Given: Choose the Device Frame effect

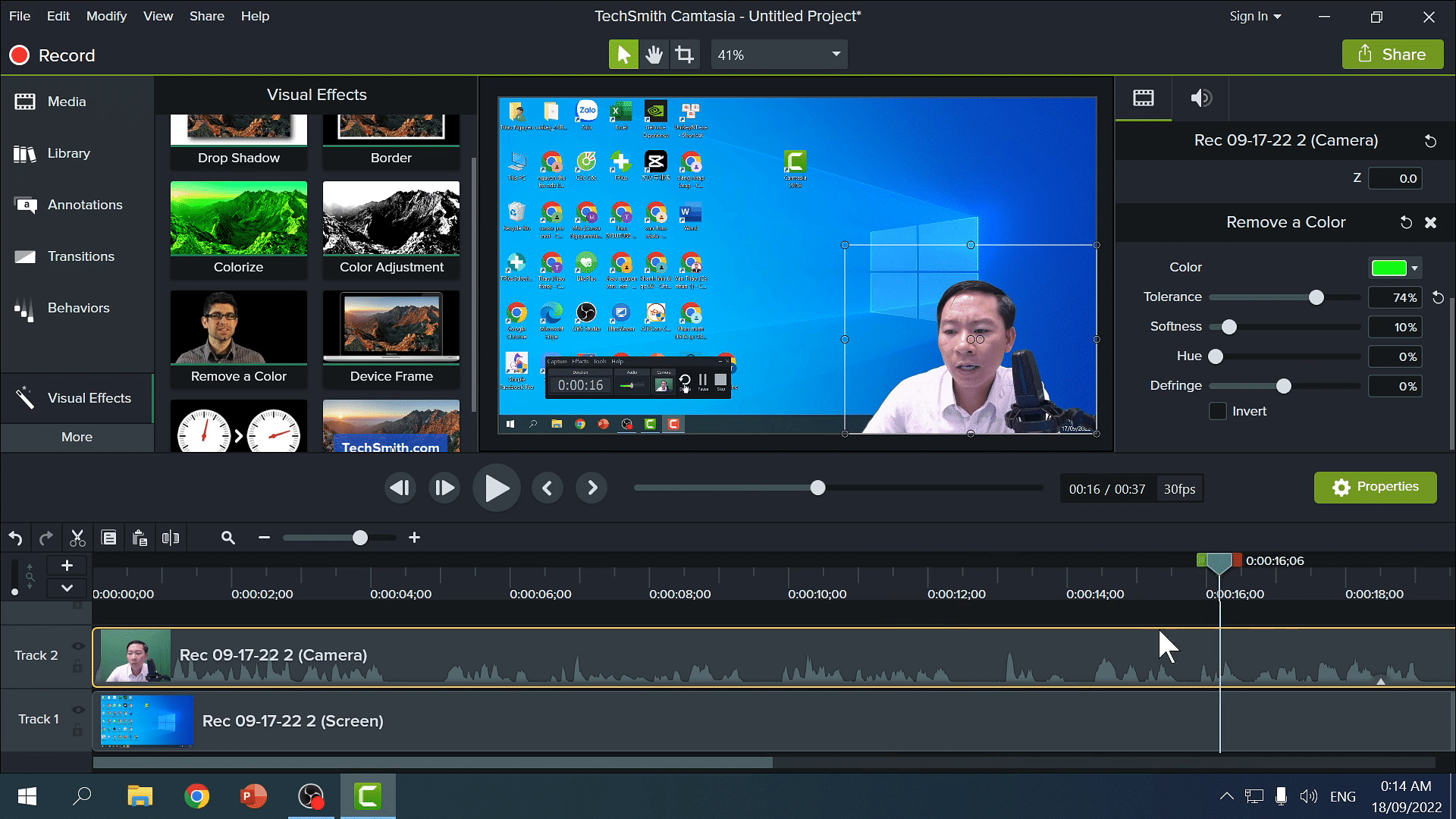Looking at the screenshot, I should pos(391,338).
